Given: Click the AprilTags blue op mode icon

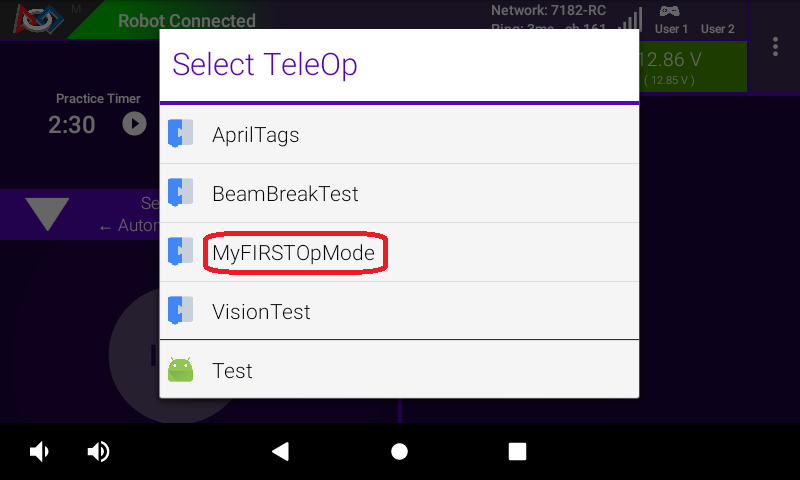Looking at the screenshot, I should (180, 134).
